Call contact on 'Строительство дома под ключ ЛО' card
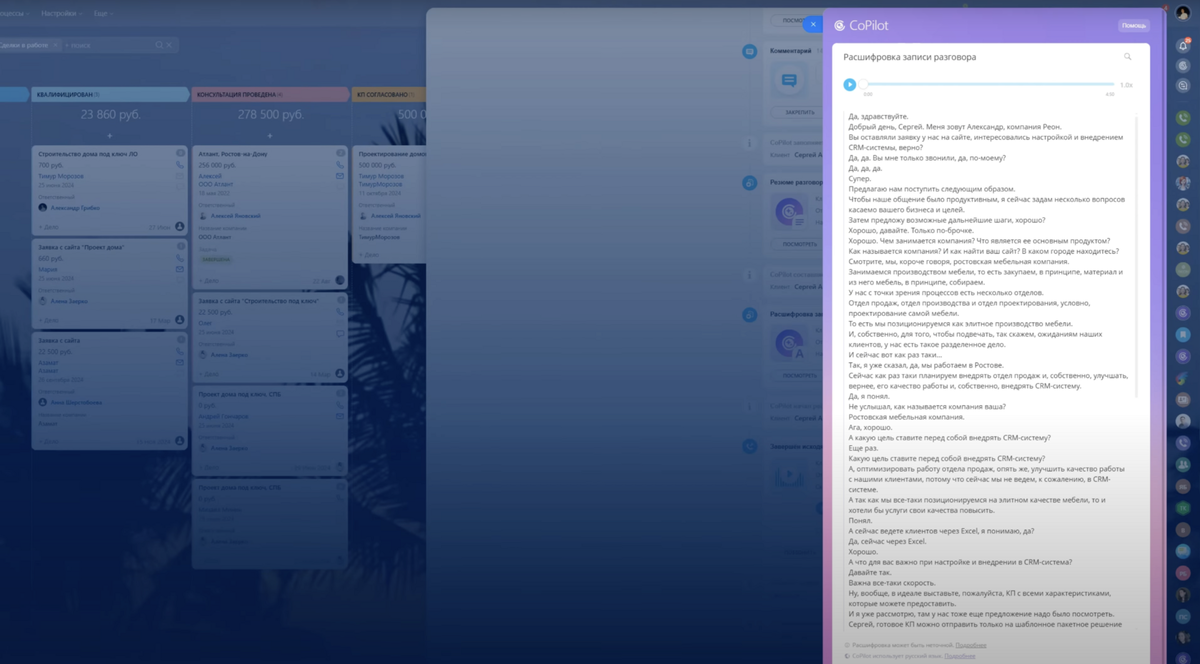 click(x=180, y=165)
